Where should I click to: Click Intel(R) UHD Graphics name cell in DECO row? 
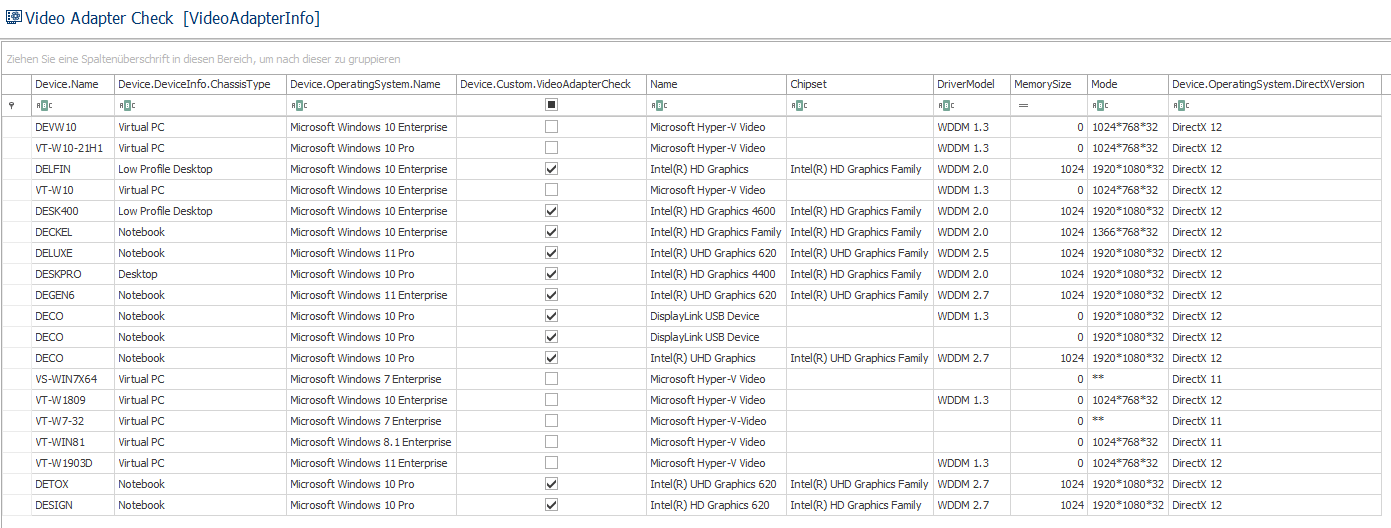[x=717, y=358]
